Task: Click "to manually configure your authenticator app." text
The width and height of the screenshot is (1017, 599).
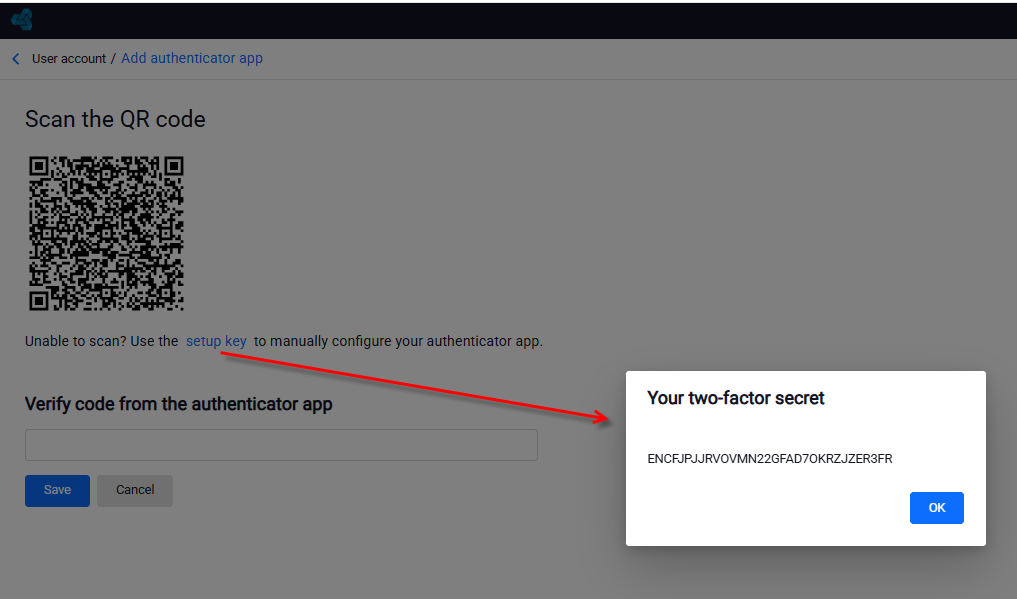Action: click(x=398, y=341)
